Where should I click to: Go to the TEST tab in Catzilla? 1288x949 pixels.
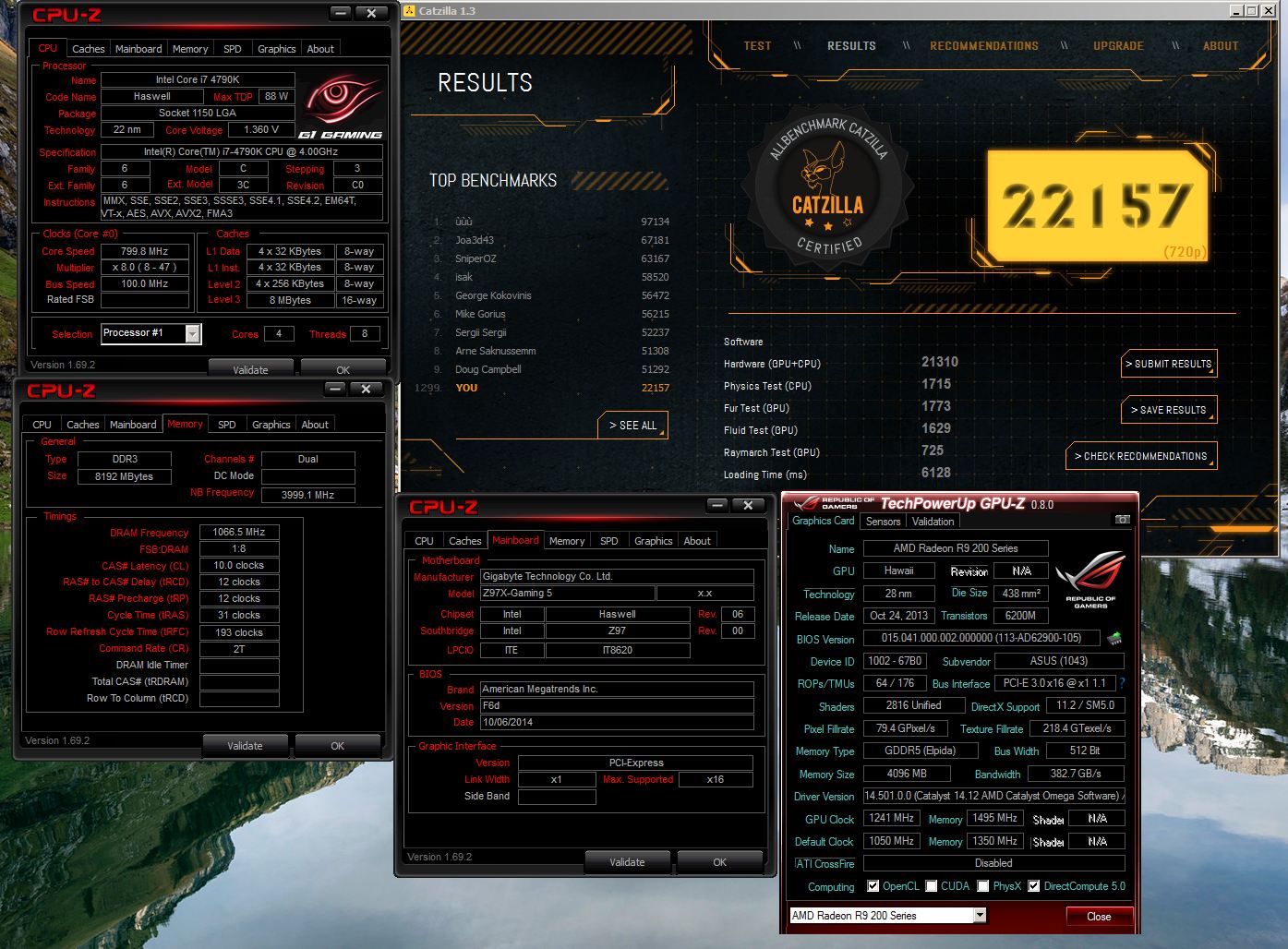757,45
